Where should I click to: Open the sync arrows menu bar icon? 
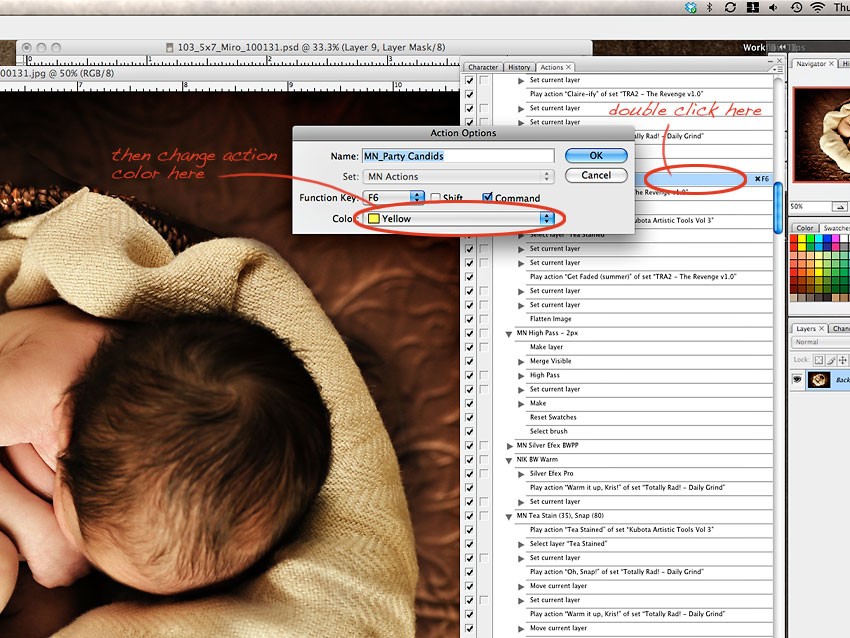730,7
